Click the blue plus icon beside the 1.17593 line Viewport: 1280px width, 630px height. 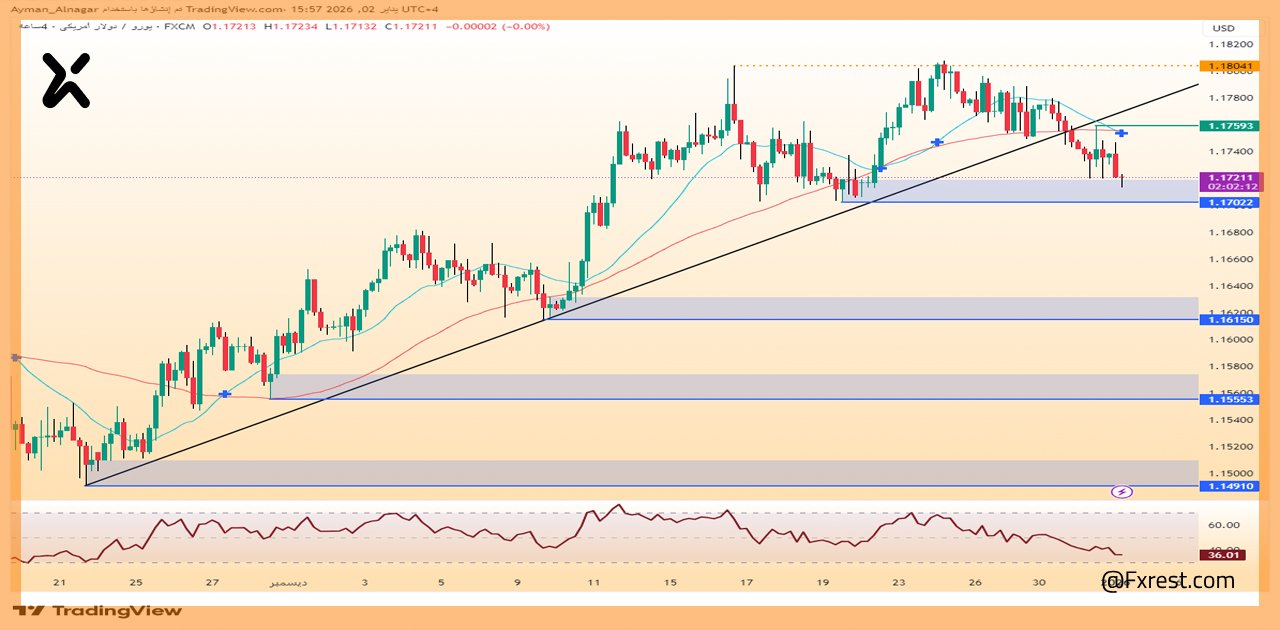(1122, 132)
